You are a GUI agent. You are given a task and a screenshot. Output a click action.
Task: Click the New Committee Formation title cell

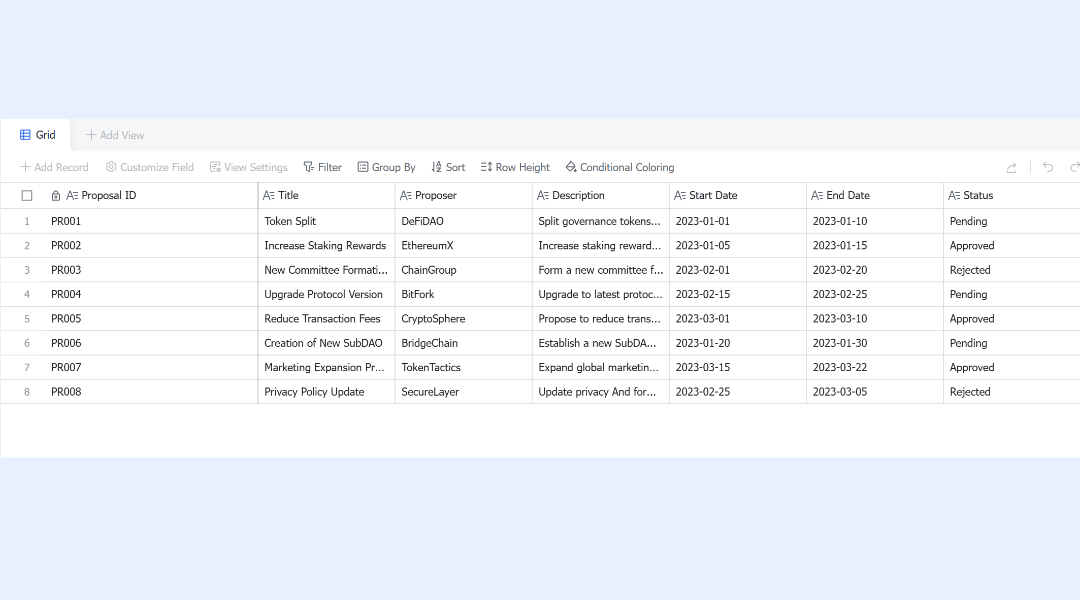[x=326, y=270]
